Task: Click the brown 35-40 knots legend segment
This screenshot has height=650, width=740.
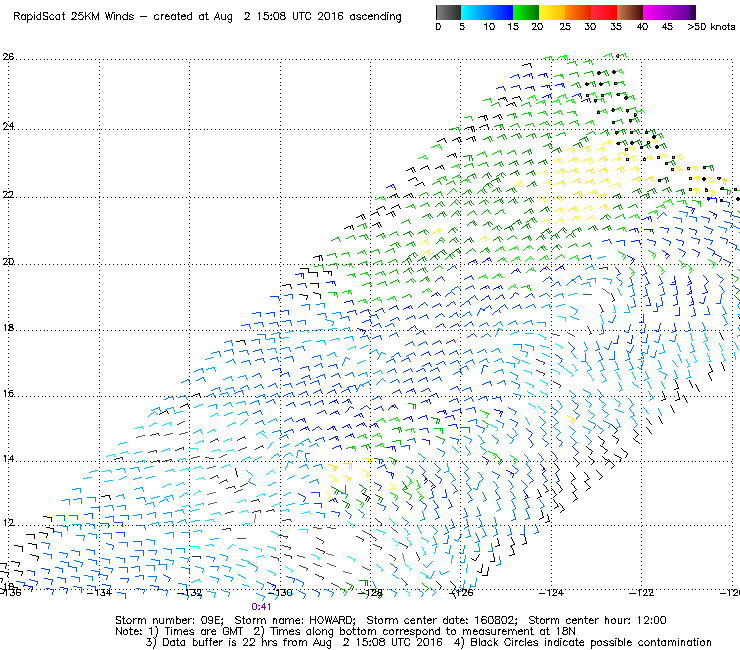Action: point(630,12)
